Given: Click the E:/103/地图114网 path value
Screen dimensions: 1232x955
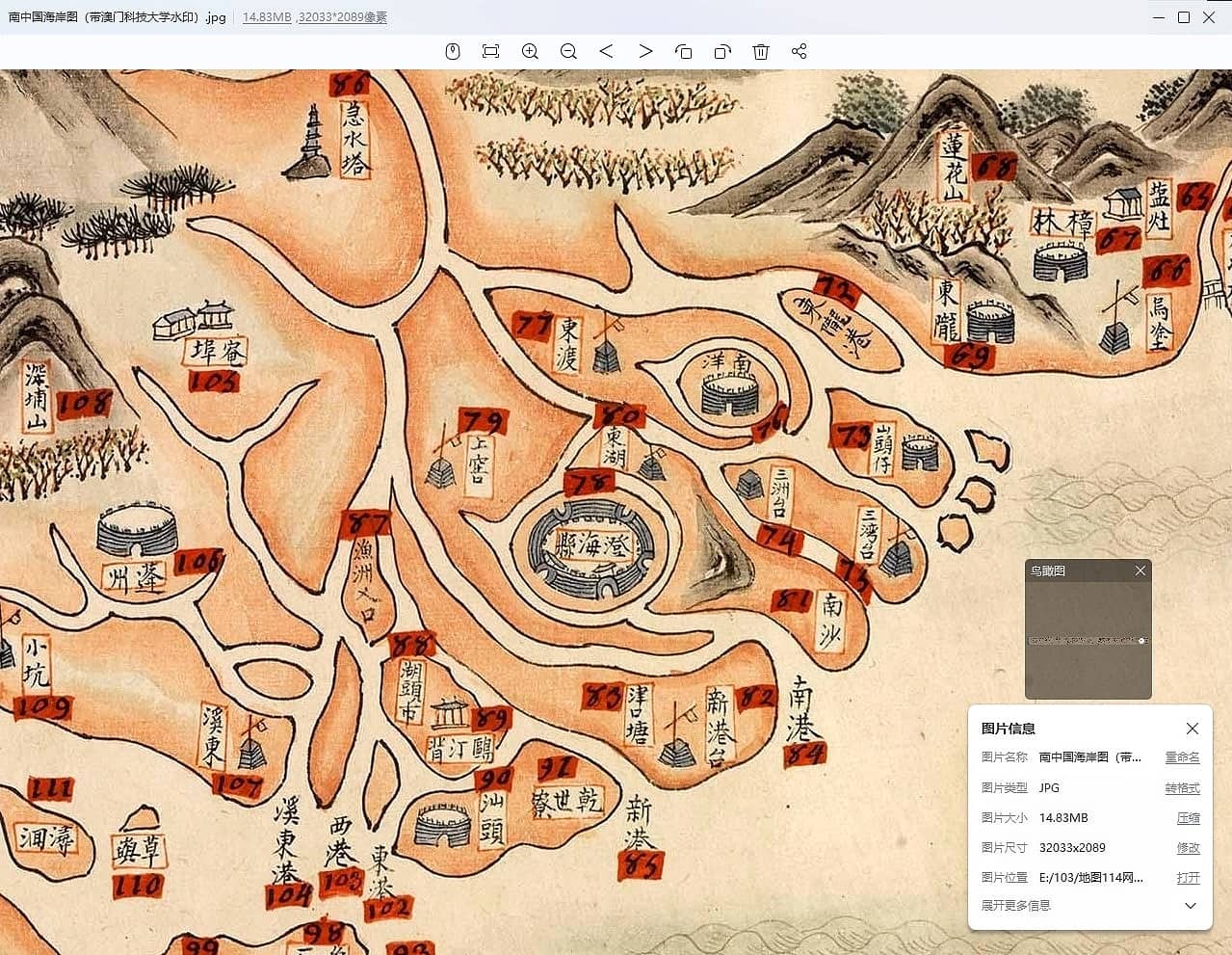Looking at the screenshot, I should point(1091,878).
